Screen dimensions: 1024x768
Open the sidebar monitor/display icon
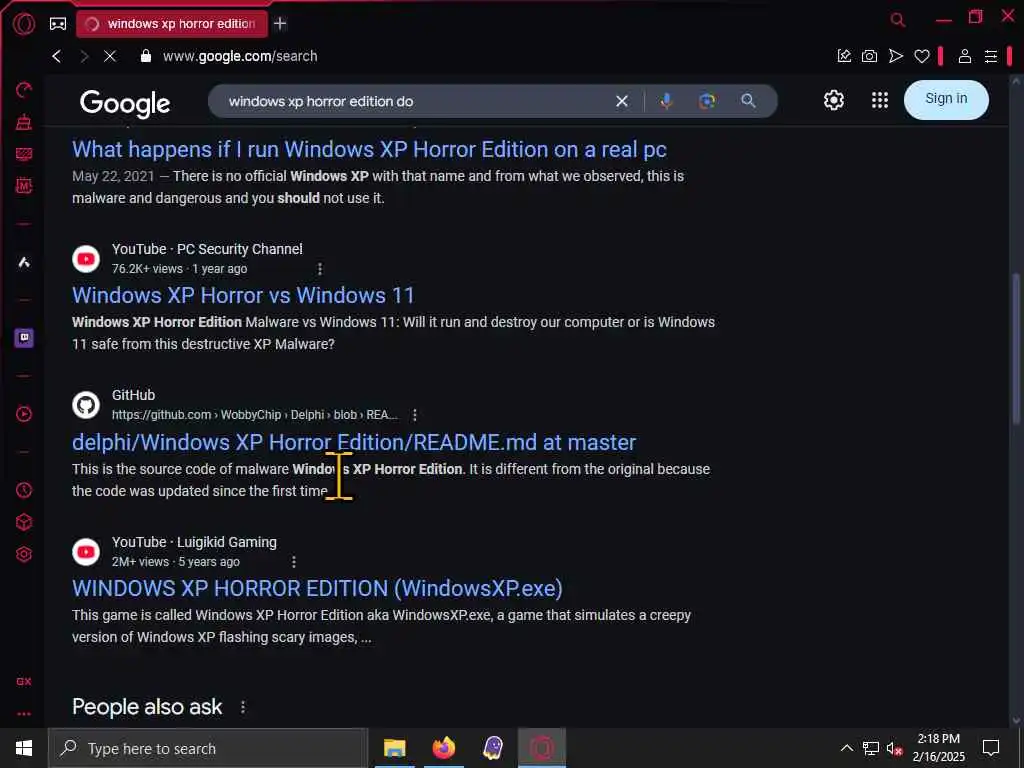[x=24, y=153]
